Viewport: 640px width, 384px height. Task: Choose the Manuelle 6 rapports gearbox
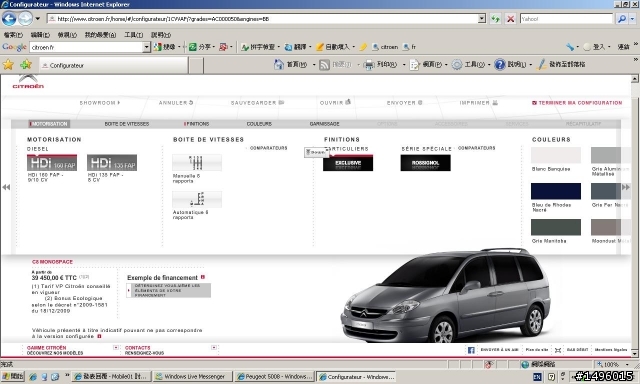tap(197, 162)
